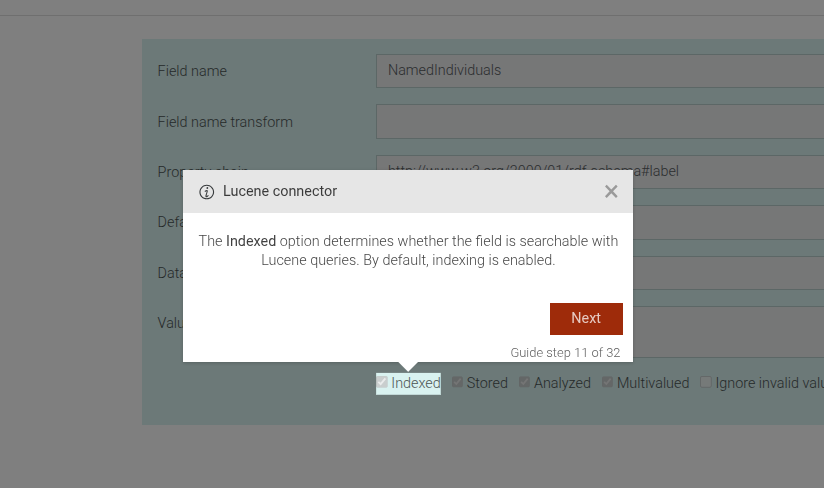Click the Lucene connector dialog title
The width and height of the screenshot is (824, 488).
pos(280,191)
